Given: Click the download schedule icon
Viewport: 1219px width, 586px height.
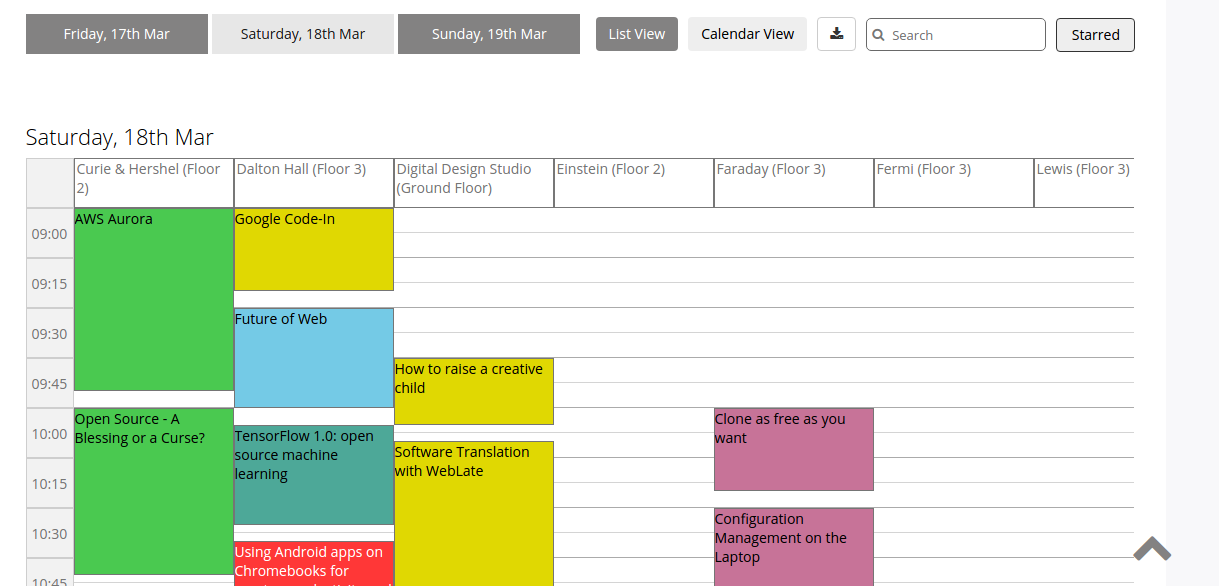Looking at the screenshot, I should [x=836, y=34].
